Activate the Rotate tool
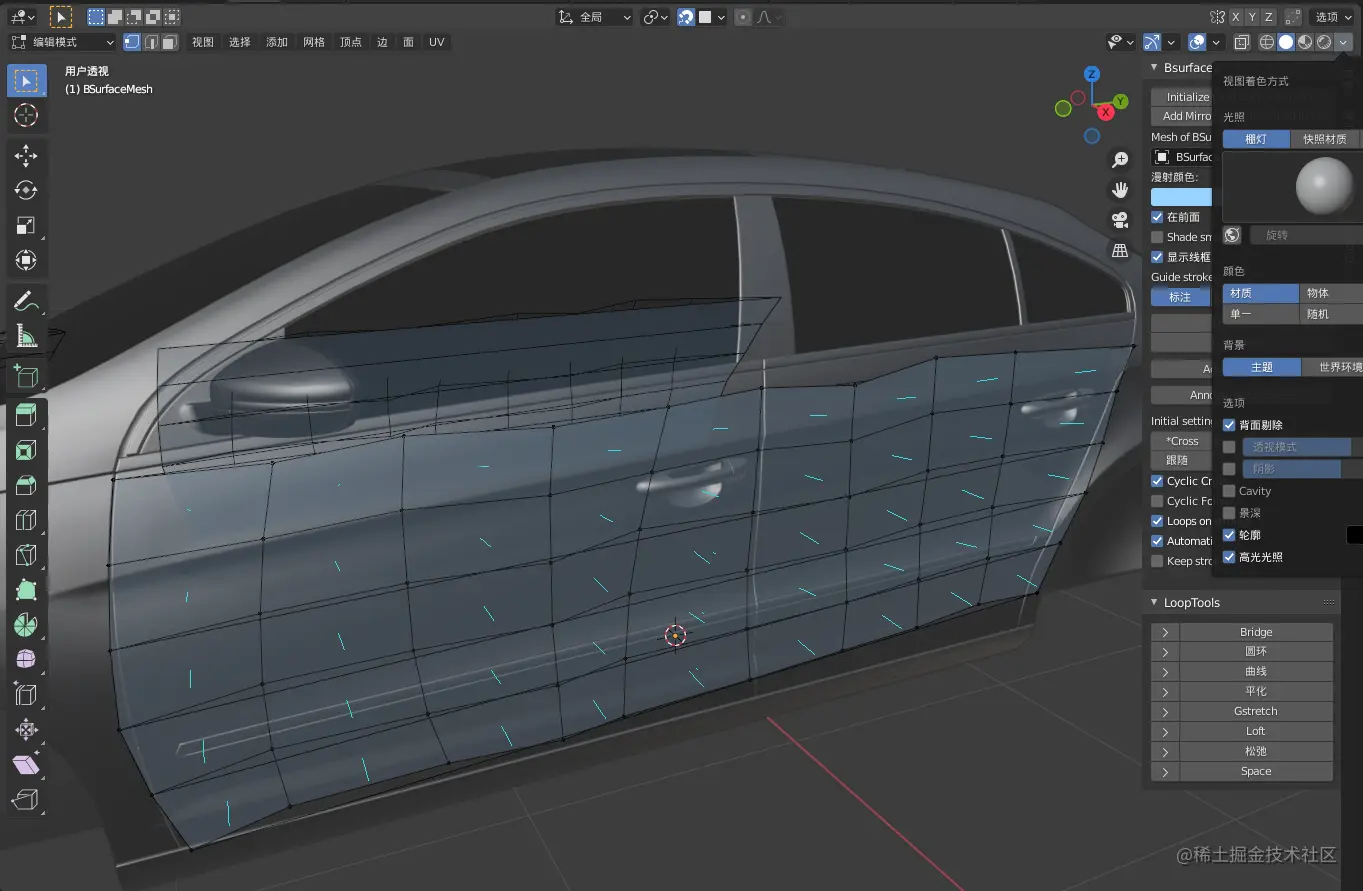1363x891 pixels. pyautogui.click(x=26, y=190)
